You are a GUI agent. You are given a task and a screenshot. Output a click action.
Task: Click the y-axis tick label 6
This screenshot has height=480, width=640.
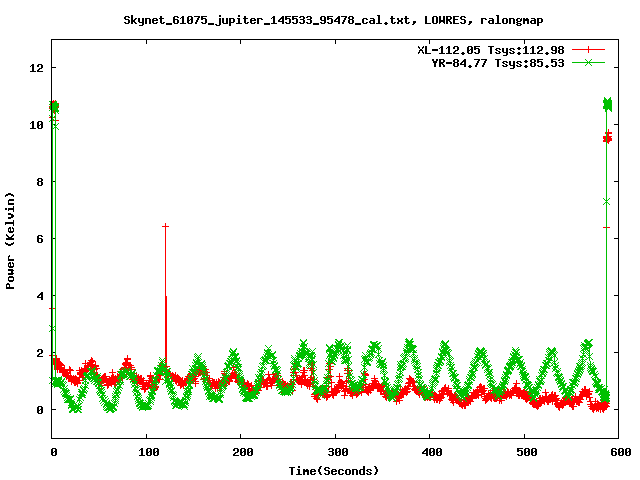[x=39, y=239]
